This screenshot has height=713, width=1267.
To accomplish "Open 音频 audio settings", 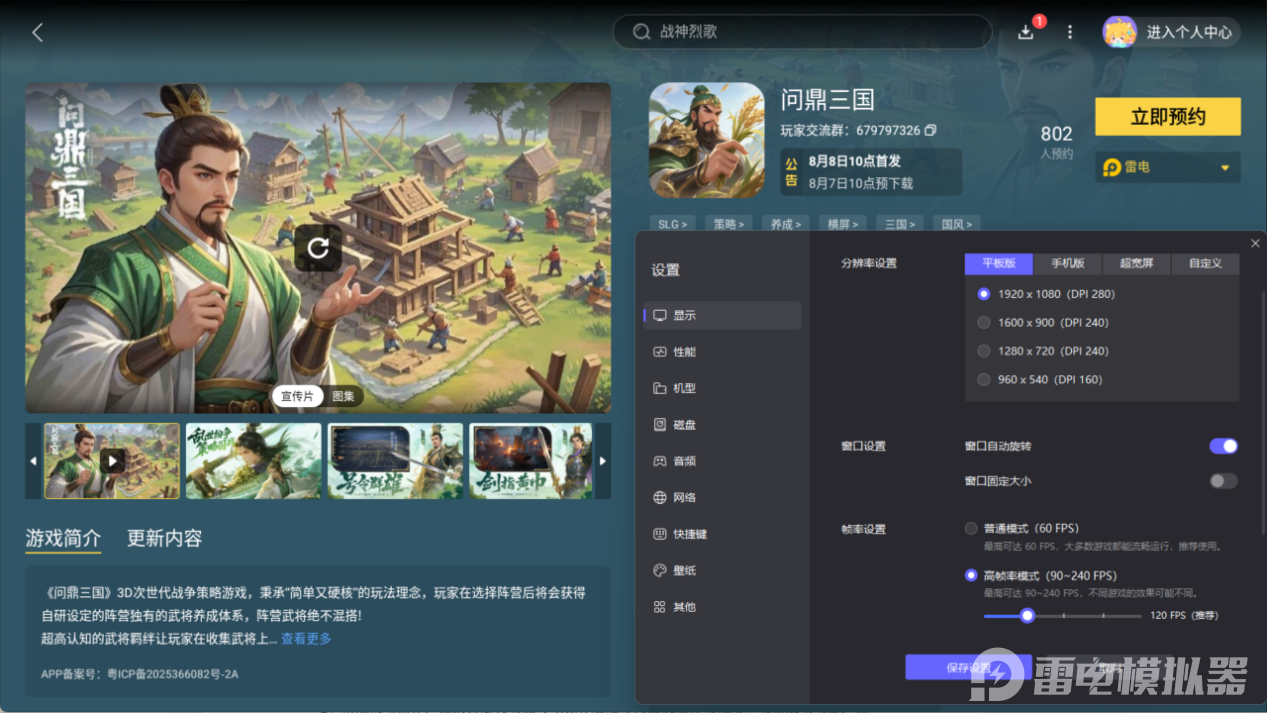I will coord(722,461).
